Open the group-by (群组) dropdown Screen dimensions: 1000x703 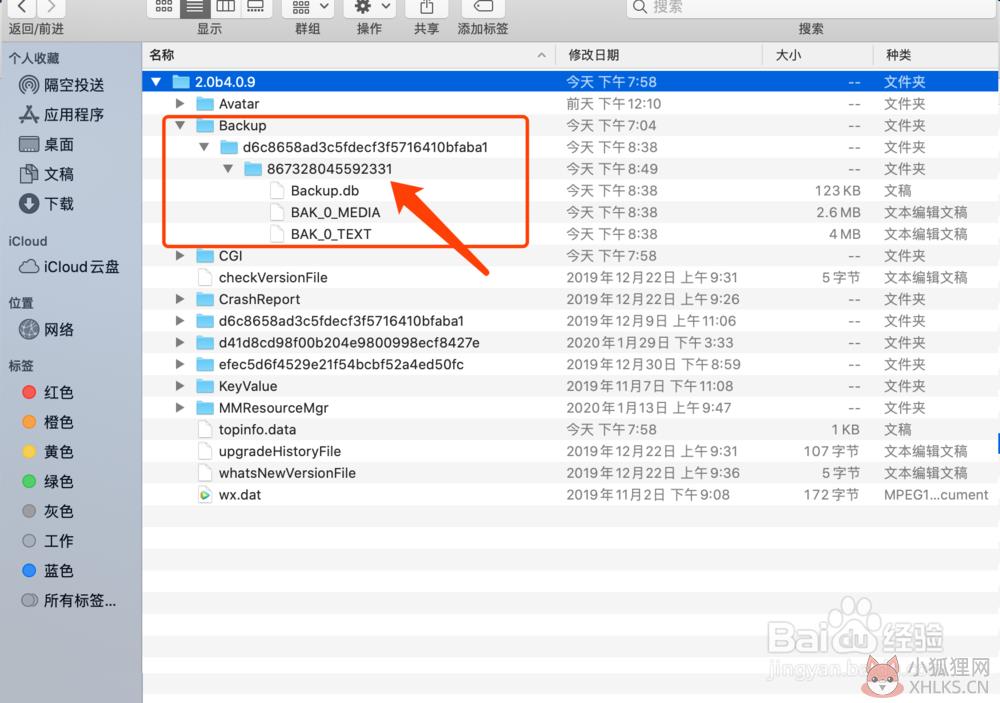click(x=309, y=7)
